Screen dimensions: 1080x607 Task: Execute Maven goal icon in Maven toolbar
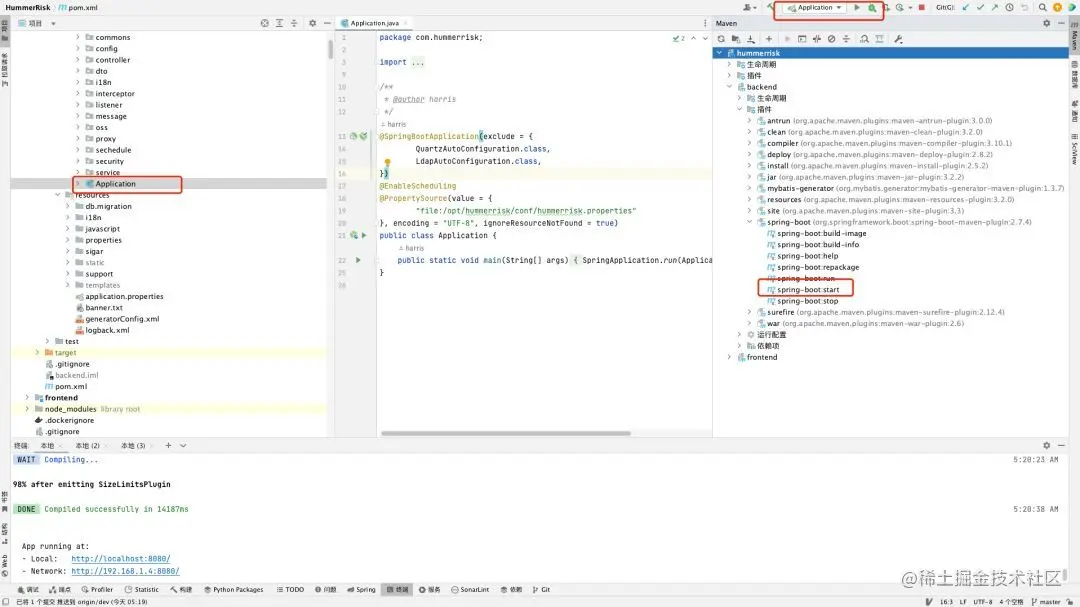coord(802,39)
